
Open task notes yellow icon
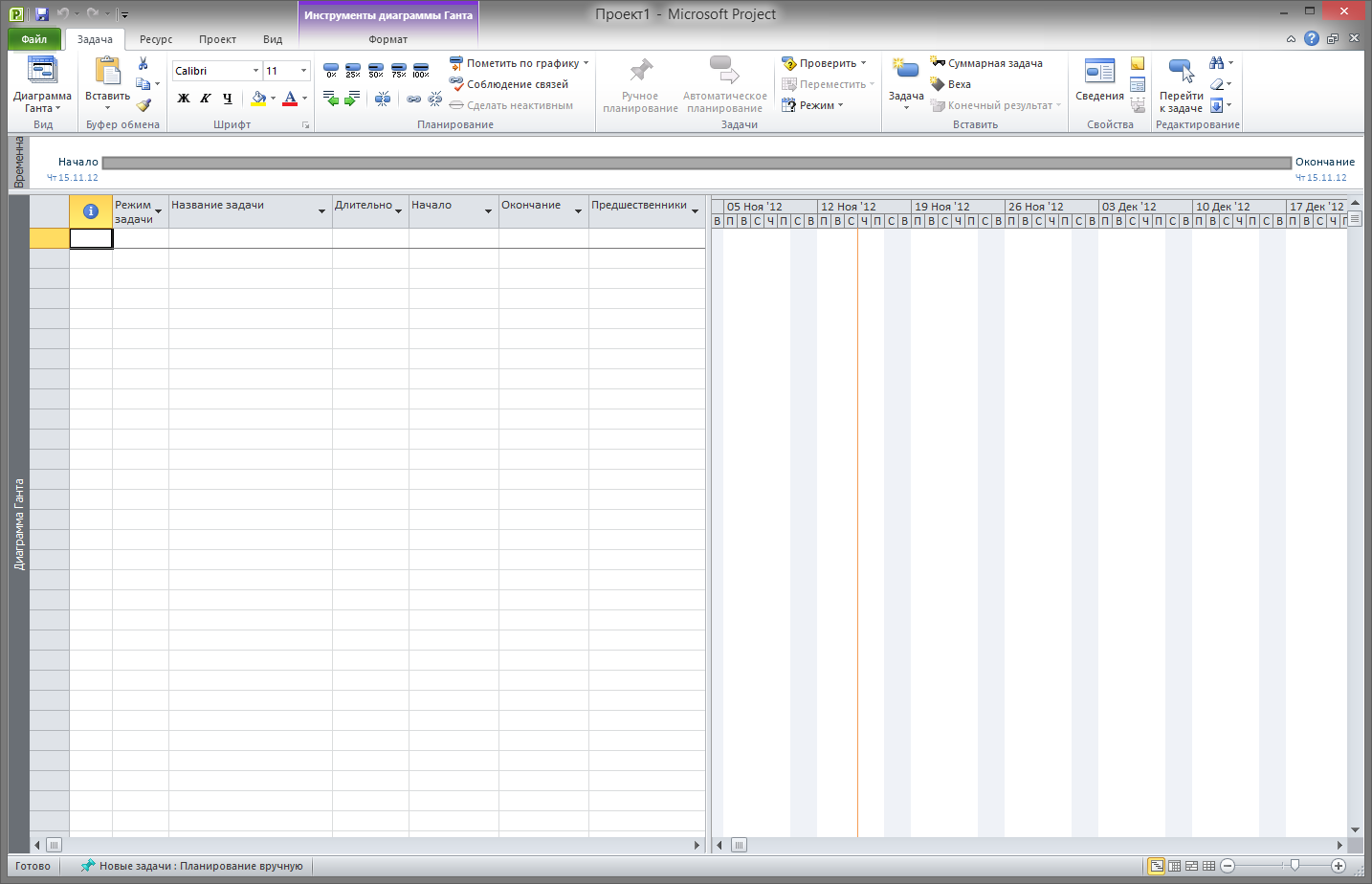tap(1138, 63)
